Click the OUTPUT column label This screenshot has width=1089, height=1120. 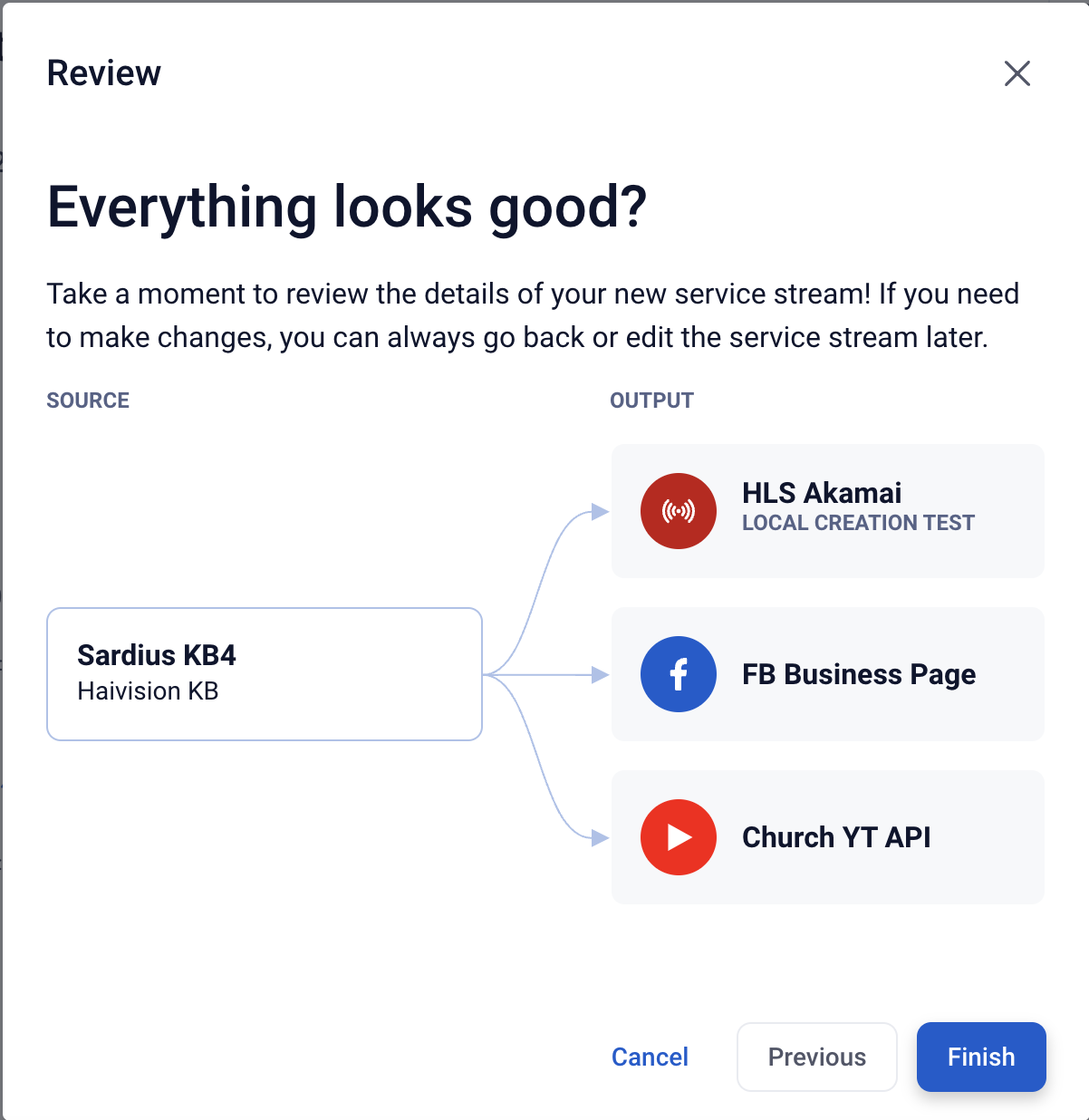(651, 401)
